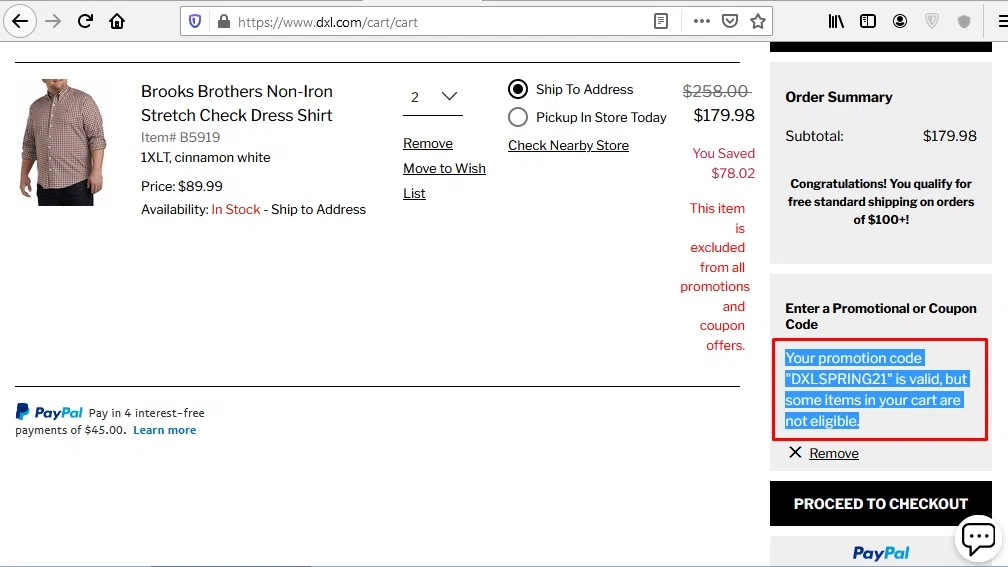Click the You Saved $78.02 text
The height and width of the screenshot is (567, 1008).
[723, 163]
